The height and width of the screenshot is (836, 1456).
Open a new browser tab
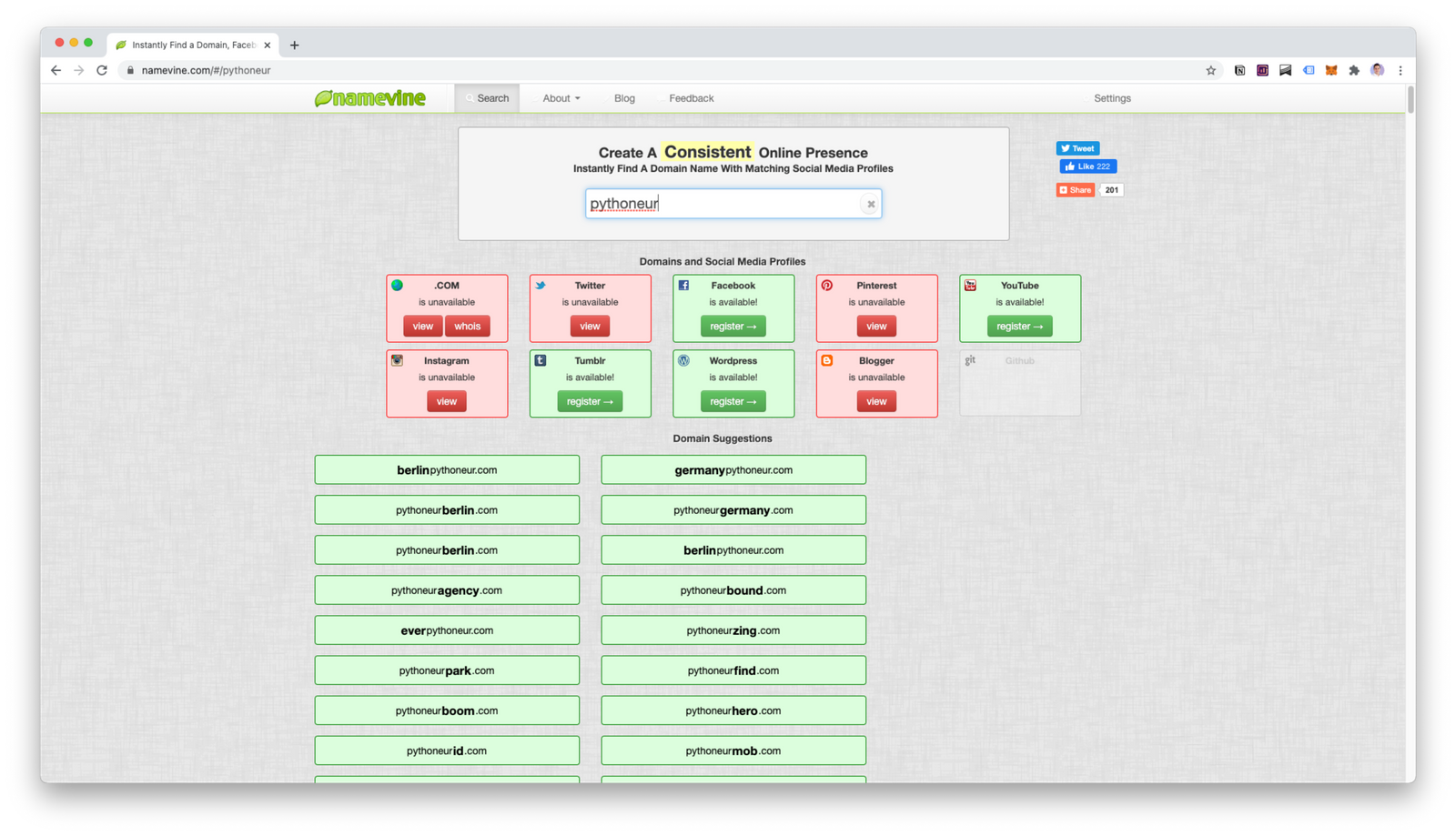[294, 45]
